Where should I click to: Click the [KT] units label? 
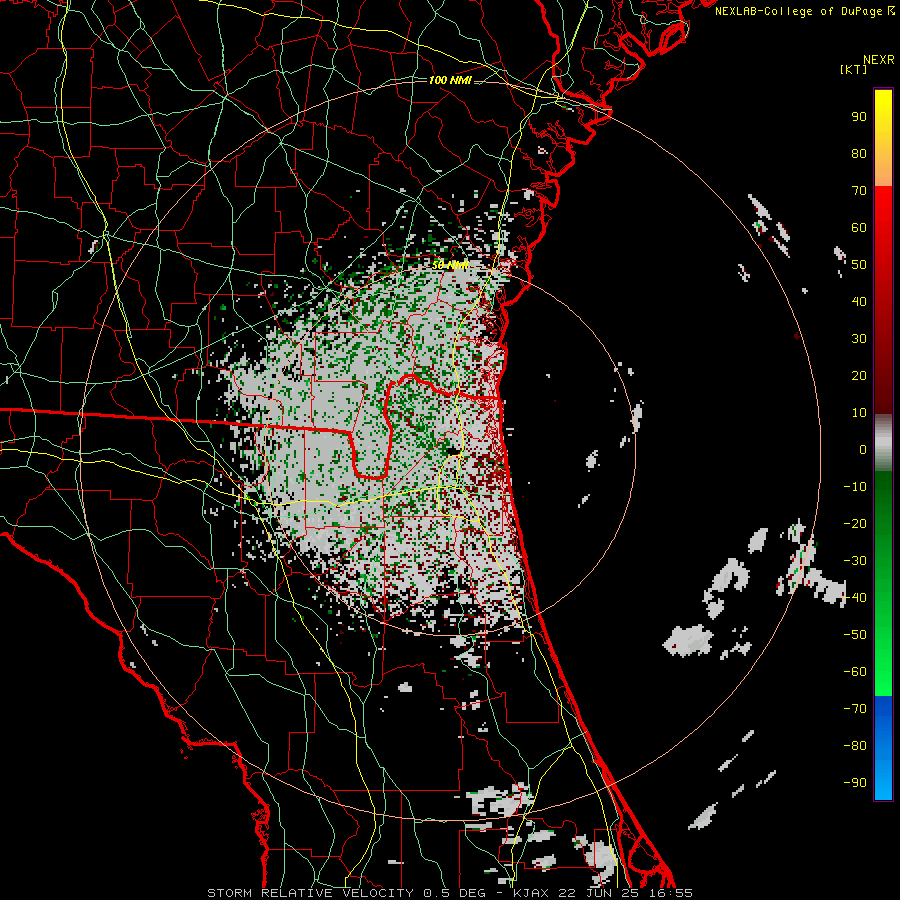pos(854,69)
